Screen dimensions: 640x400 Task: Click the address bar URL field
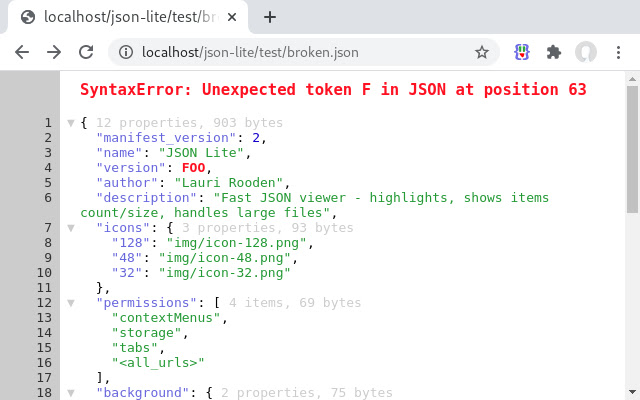point(300,52)
